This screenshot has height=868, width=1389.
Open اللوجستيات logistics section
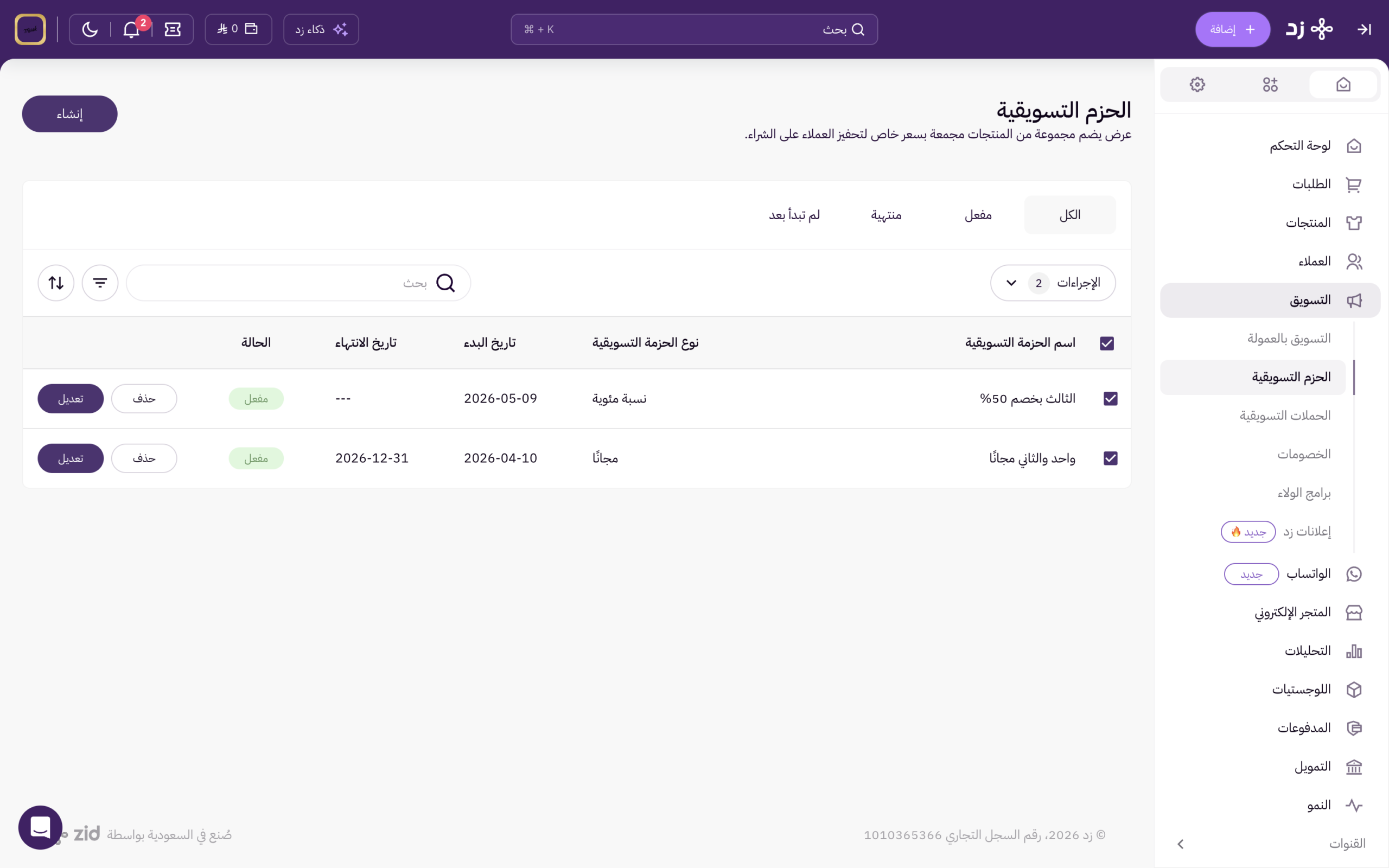(x=1270, y=690)
